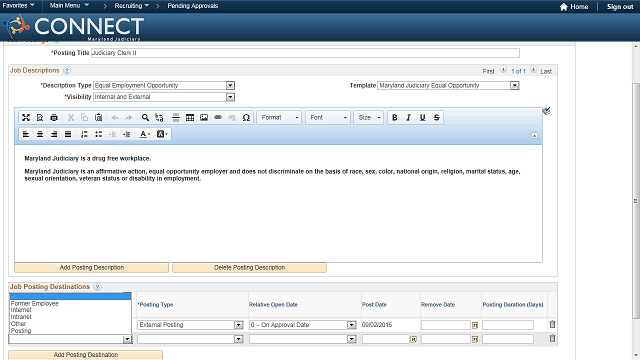Open the Visibility dropdown

[230, 97]
